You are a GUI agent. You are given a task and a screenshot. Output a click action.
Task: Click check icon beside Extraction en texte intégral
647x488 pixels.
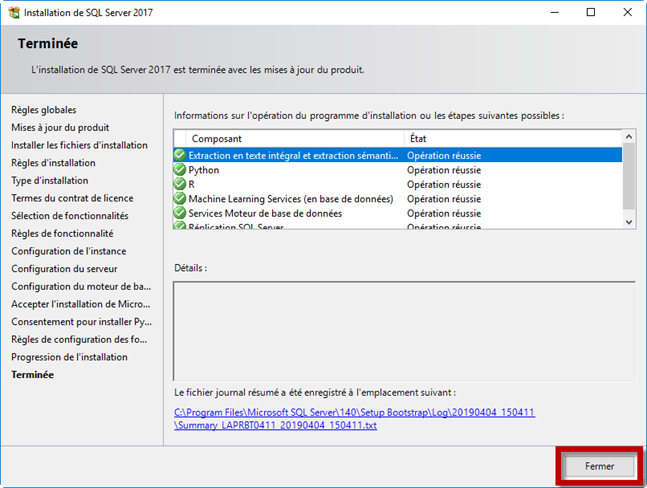pos(180,155)
